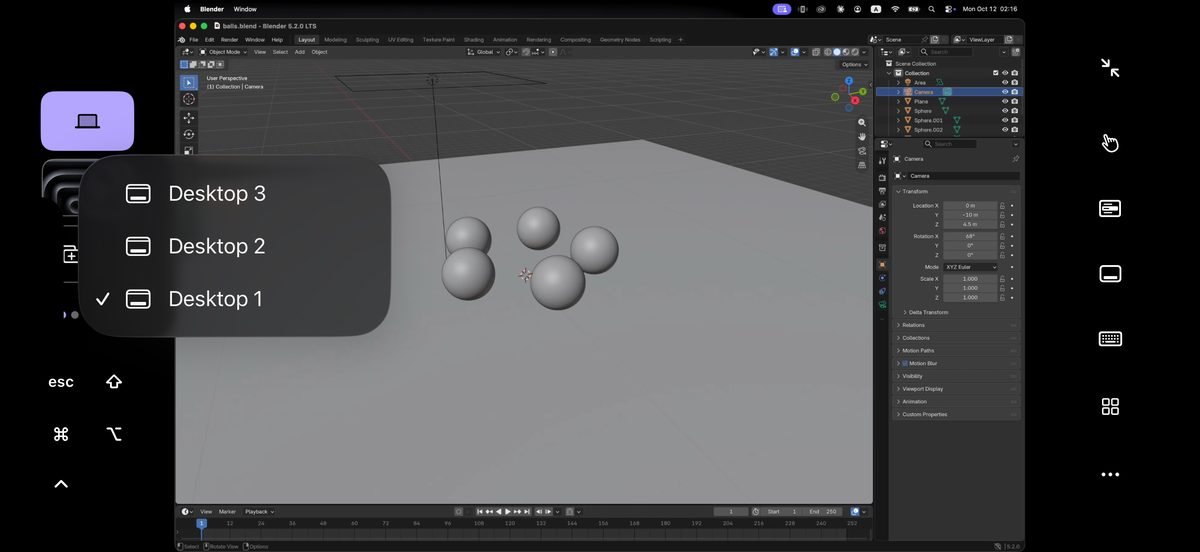The image size is (1200, 552).
Task: Hide Area light via its eye icon
Action: [x=1005, y=83]
